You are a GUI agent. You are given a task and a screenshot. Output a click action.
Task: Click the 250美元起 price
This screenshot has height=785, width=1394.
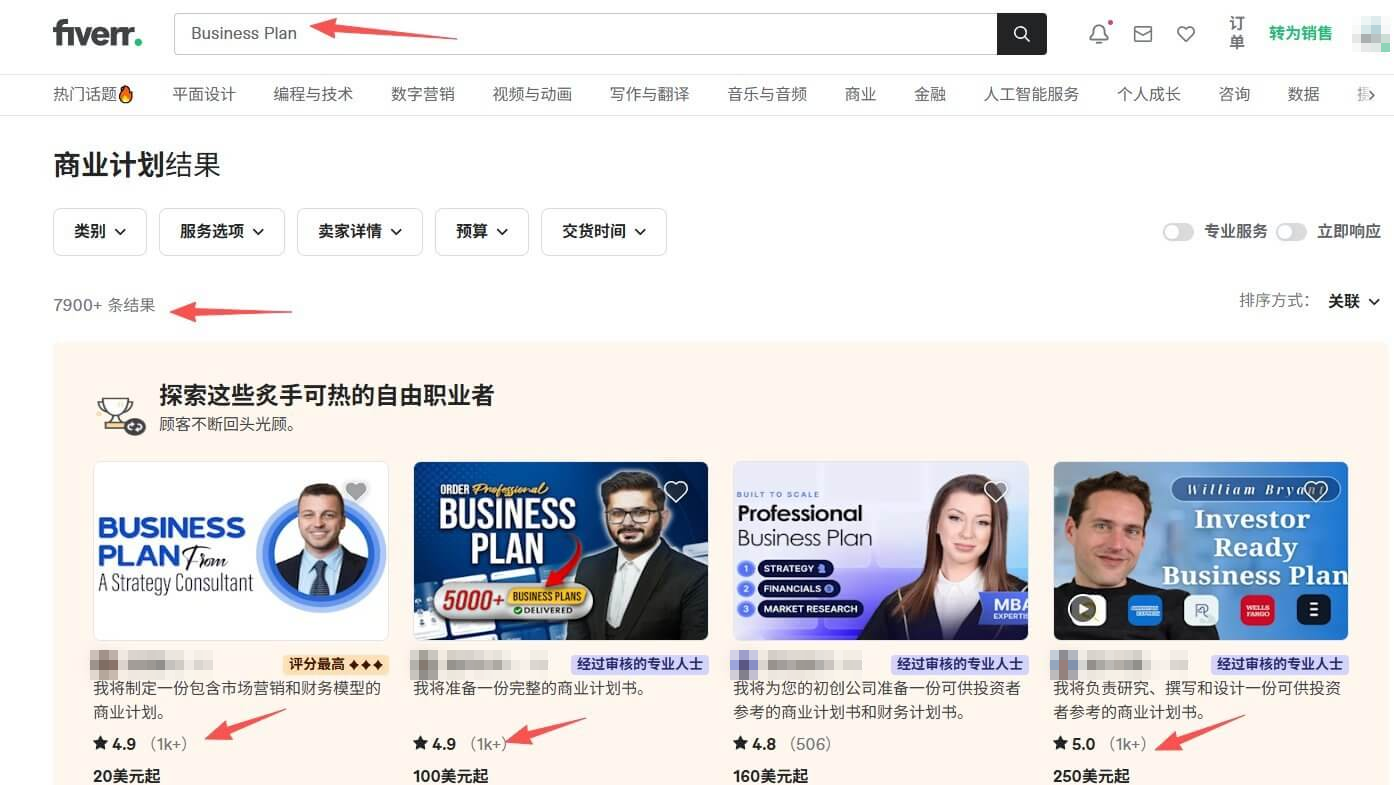[1091, 776]
